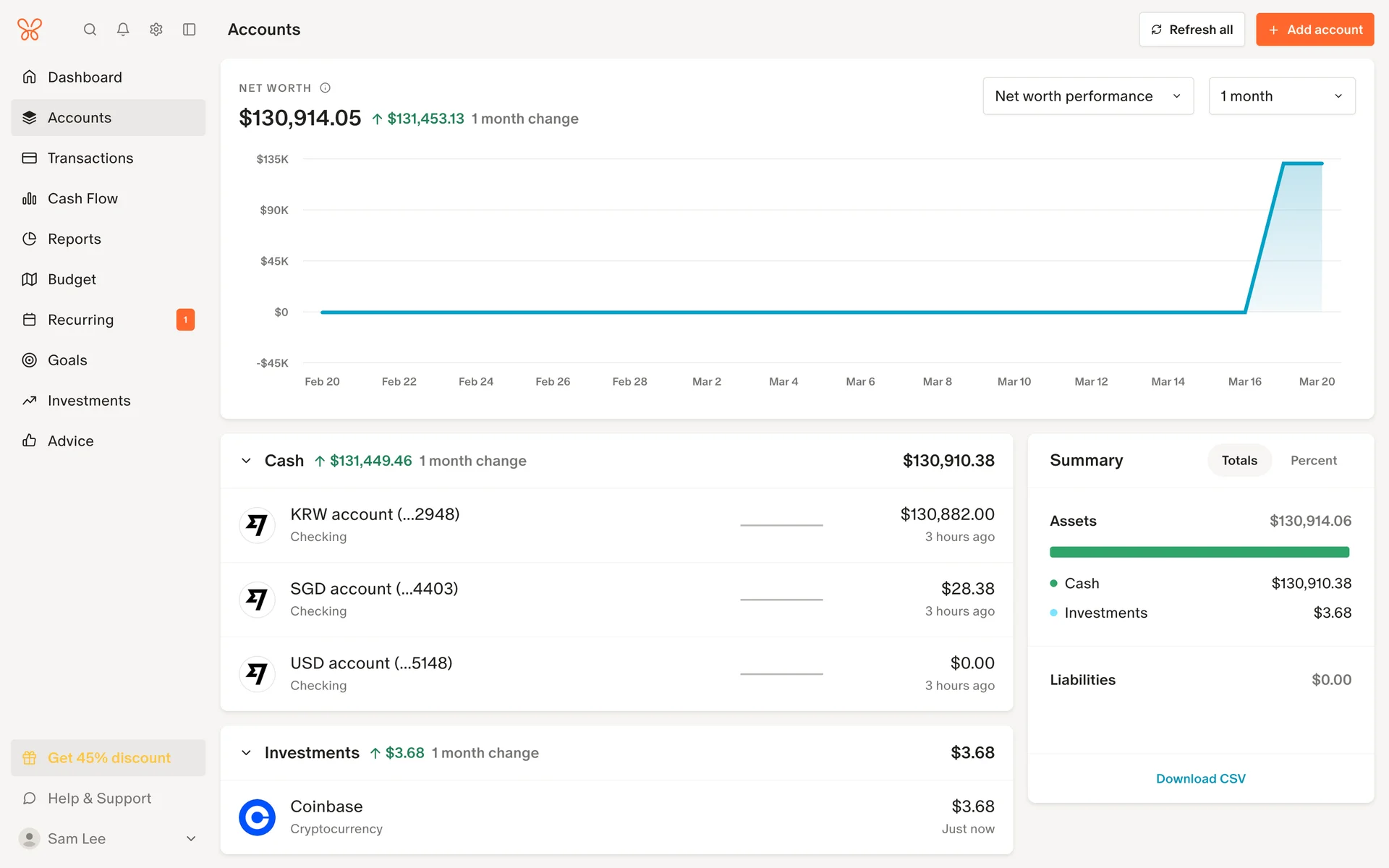The width and height of the screenshot is (1389, 868).
Task: Open the Net worth performance dropdown
Action: (x=1087, y=96)
